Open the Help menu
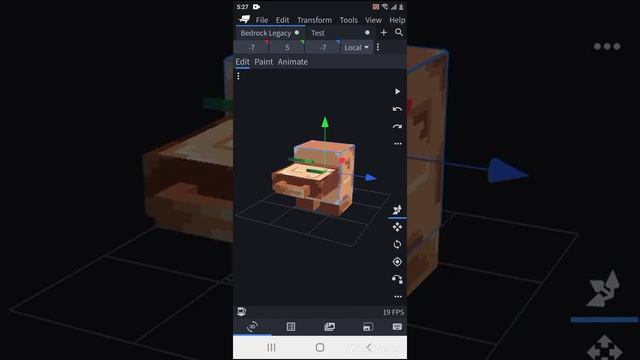This screenshot has height=360, width=640. (397, 20)
